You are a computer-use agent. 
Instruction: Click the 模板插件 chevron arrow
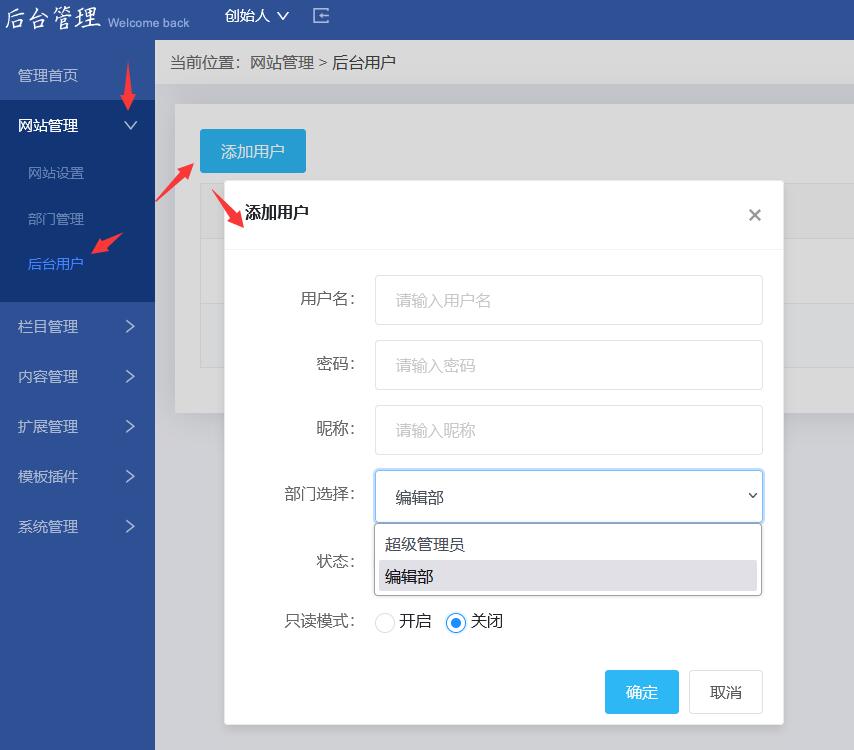[130, 477]
